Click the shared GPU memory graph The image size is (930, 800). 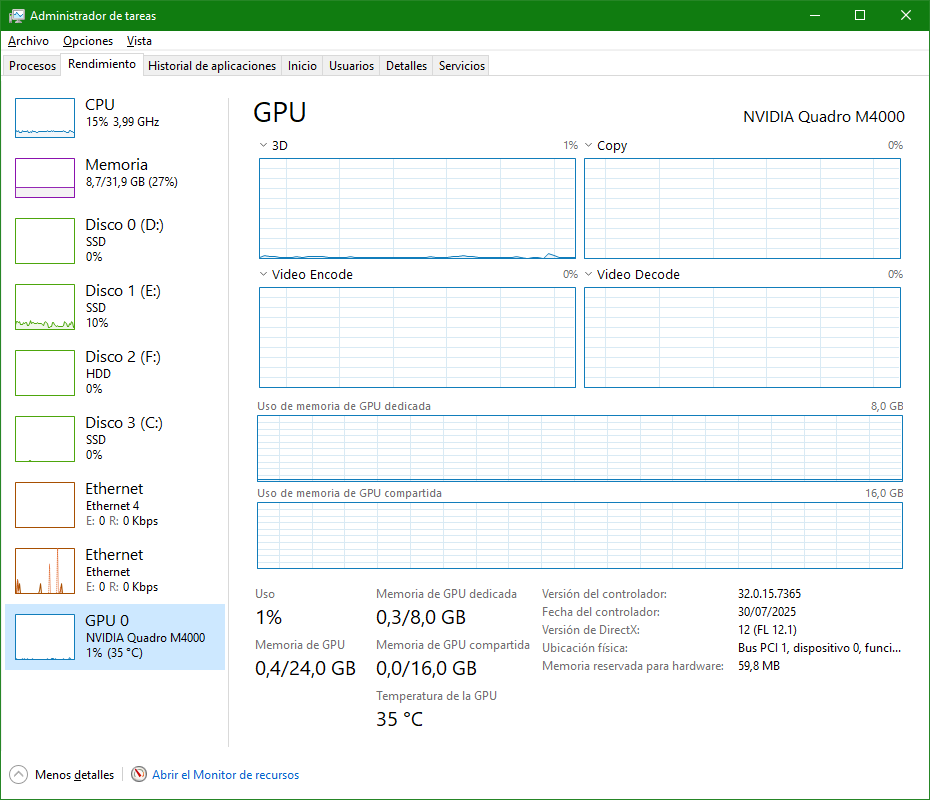click(579, 536)
